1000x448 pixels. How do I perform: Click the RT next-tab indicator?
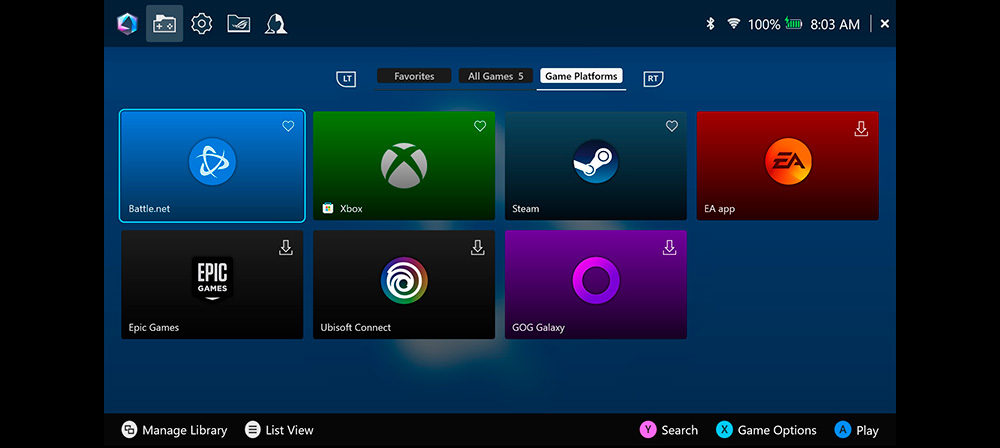[653, 79]
